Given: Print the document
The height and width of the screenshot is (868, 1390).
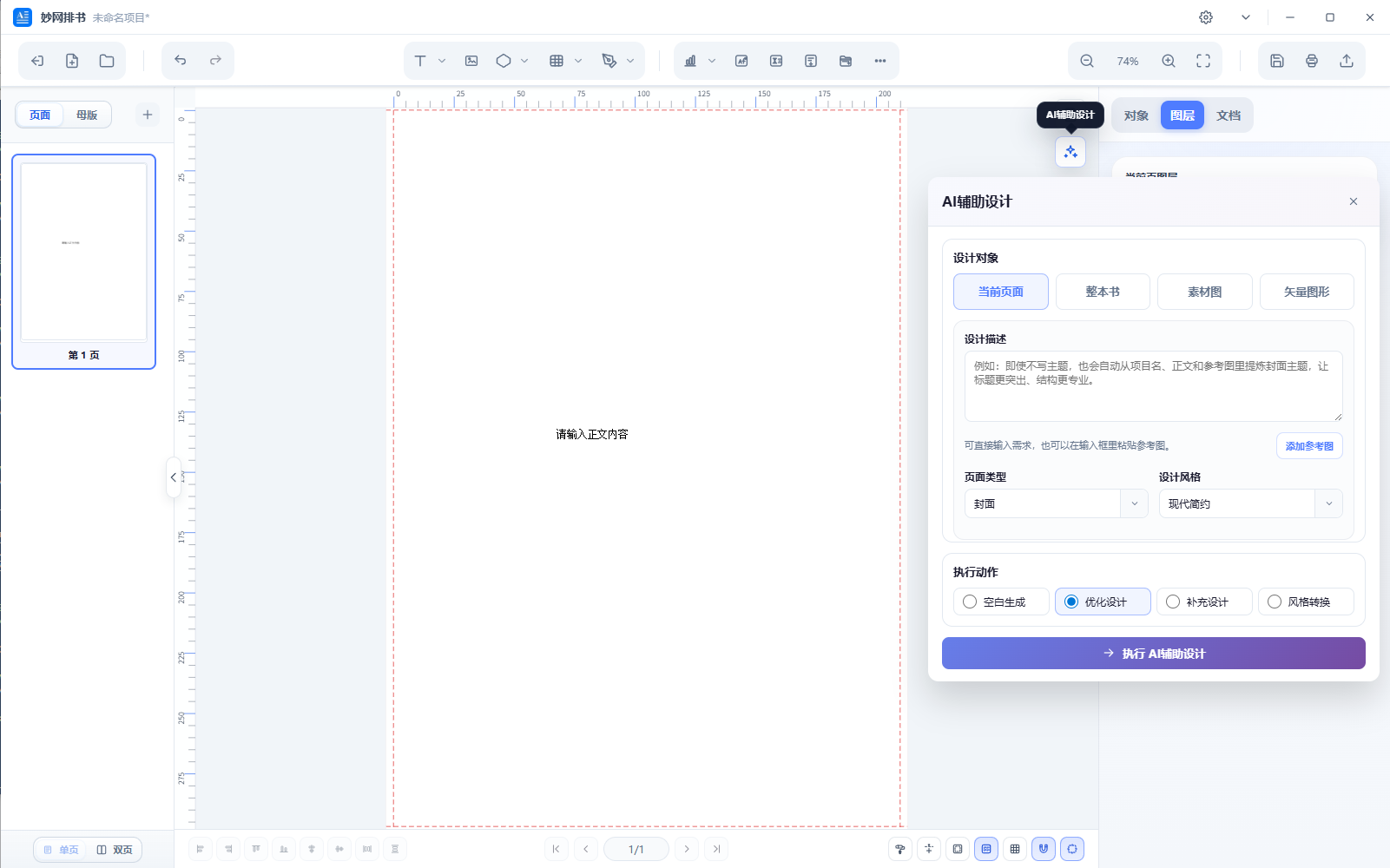Looking at the screenshot, I should [1312, 61].
